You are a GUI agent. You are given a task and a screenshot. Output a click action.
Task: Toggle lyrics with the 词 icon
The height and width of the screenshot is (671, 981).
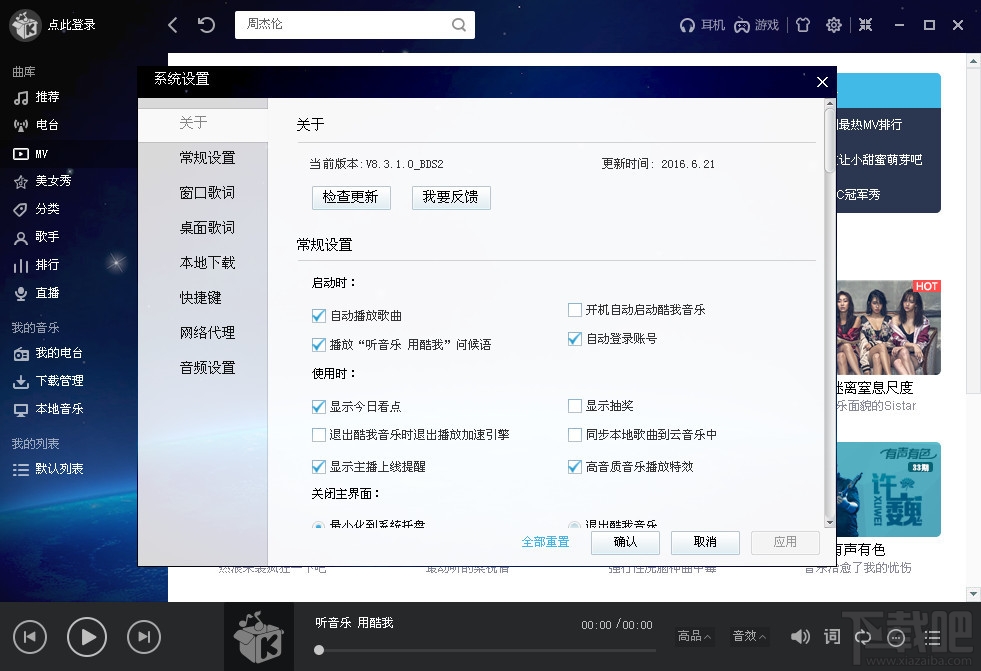[x=832, y=637]
